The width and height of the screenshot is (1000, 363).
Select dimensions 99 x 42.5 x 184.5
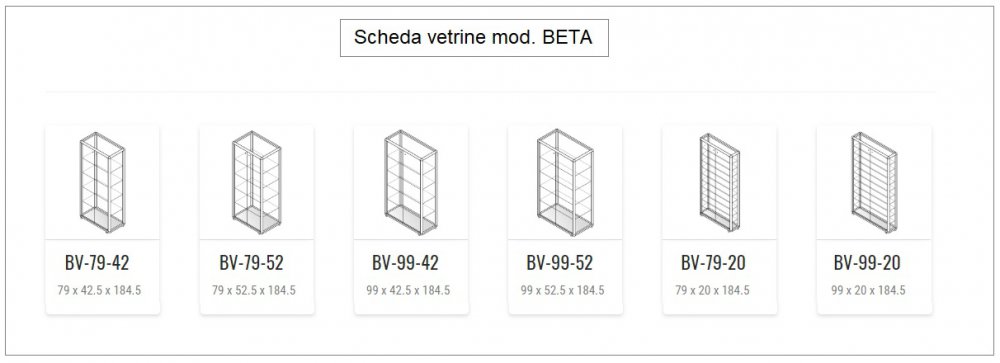[408, 290]
